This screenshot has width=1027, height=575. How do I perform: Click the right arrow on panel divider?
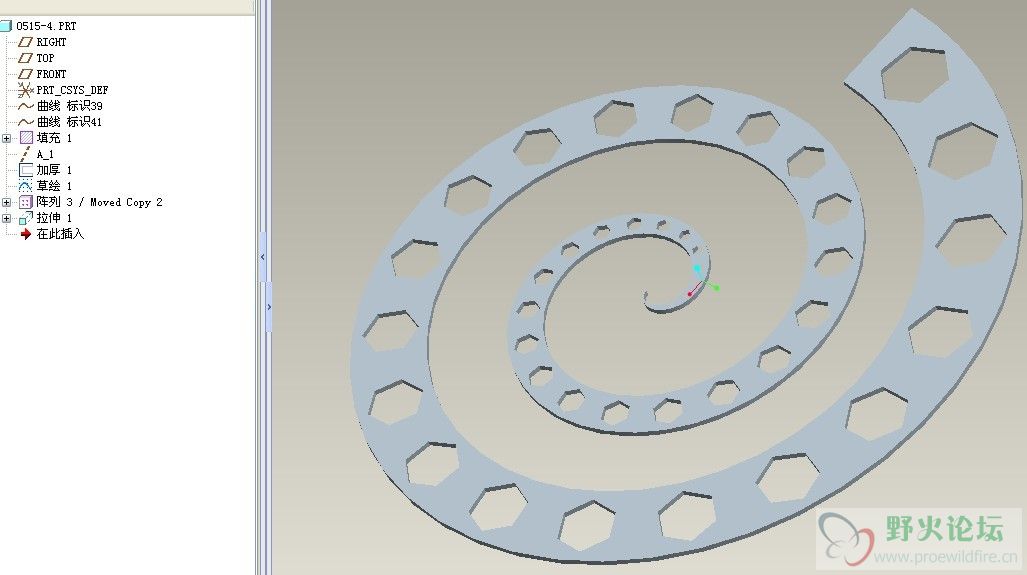tap(269, 307)
